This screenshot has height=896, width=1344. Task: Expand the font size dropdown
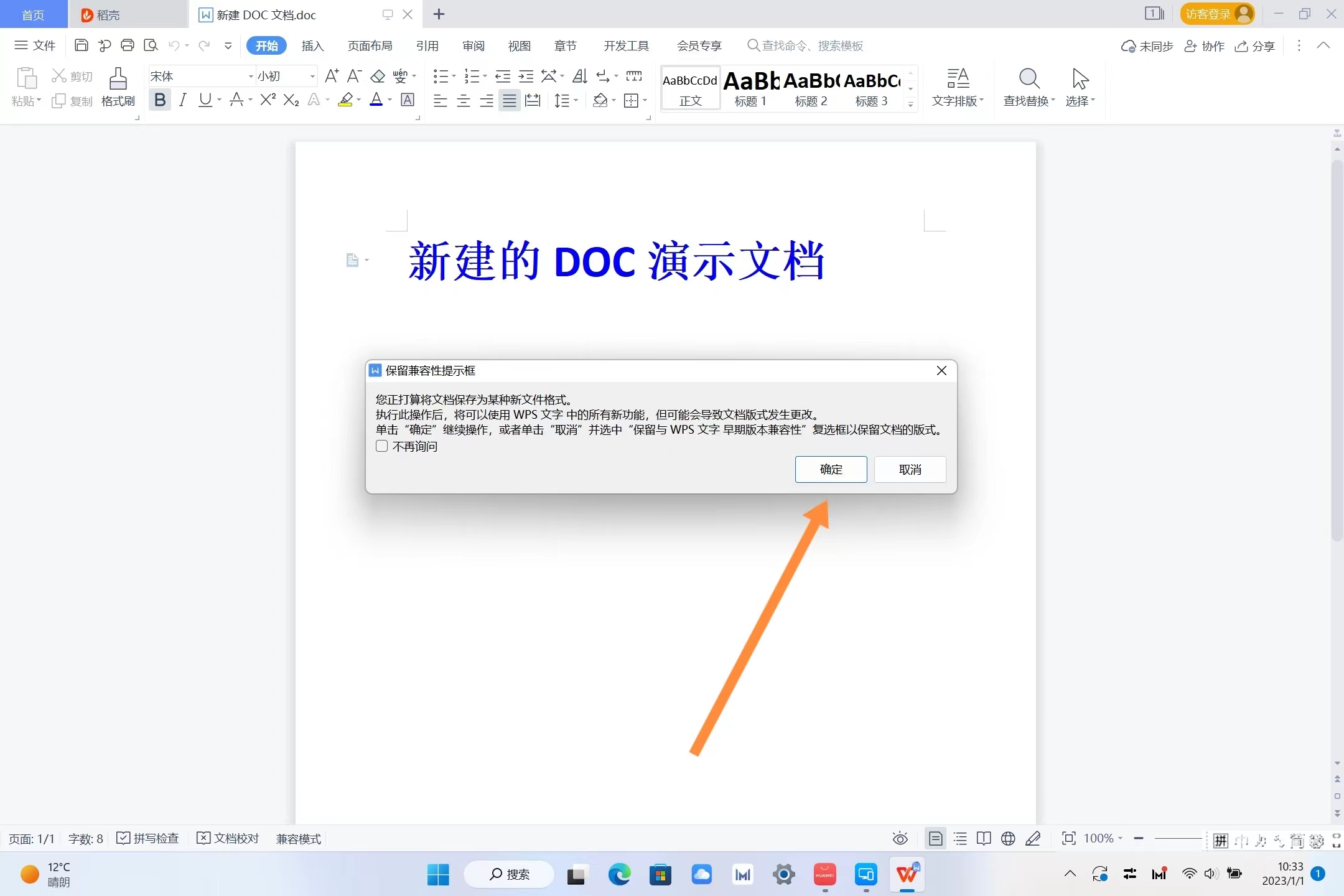coord(312,77)
